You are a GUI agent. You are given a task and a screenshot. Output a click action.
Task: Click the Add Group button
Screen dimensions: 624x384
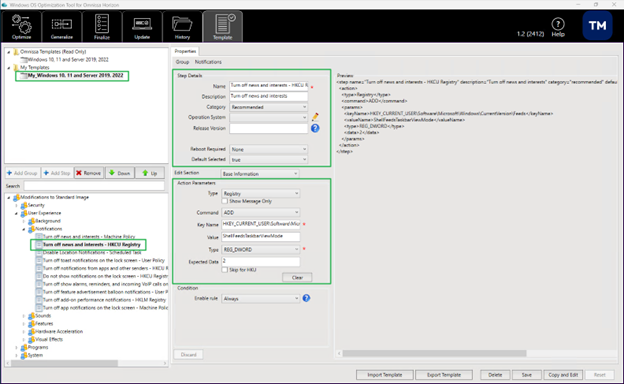tap(22, 173)
